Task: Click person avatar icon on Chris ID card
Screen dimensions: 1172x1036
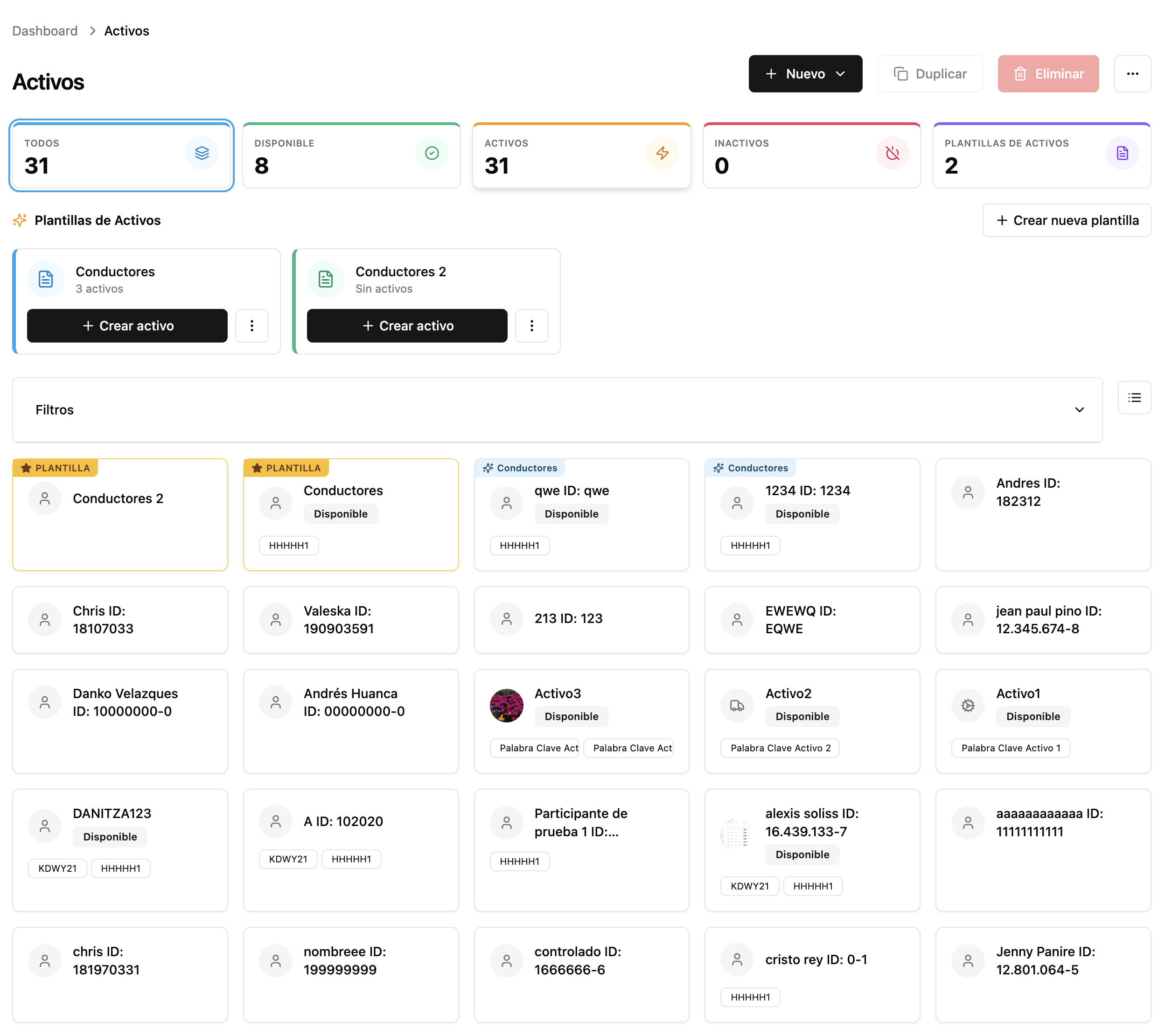Action: point(45,620)
